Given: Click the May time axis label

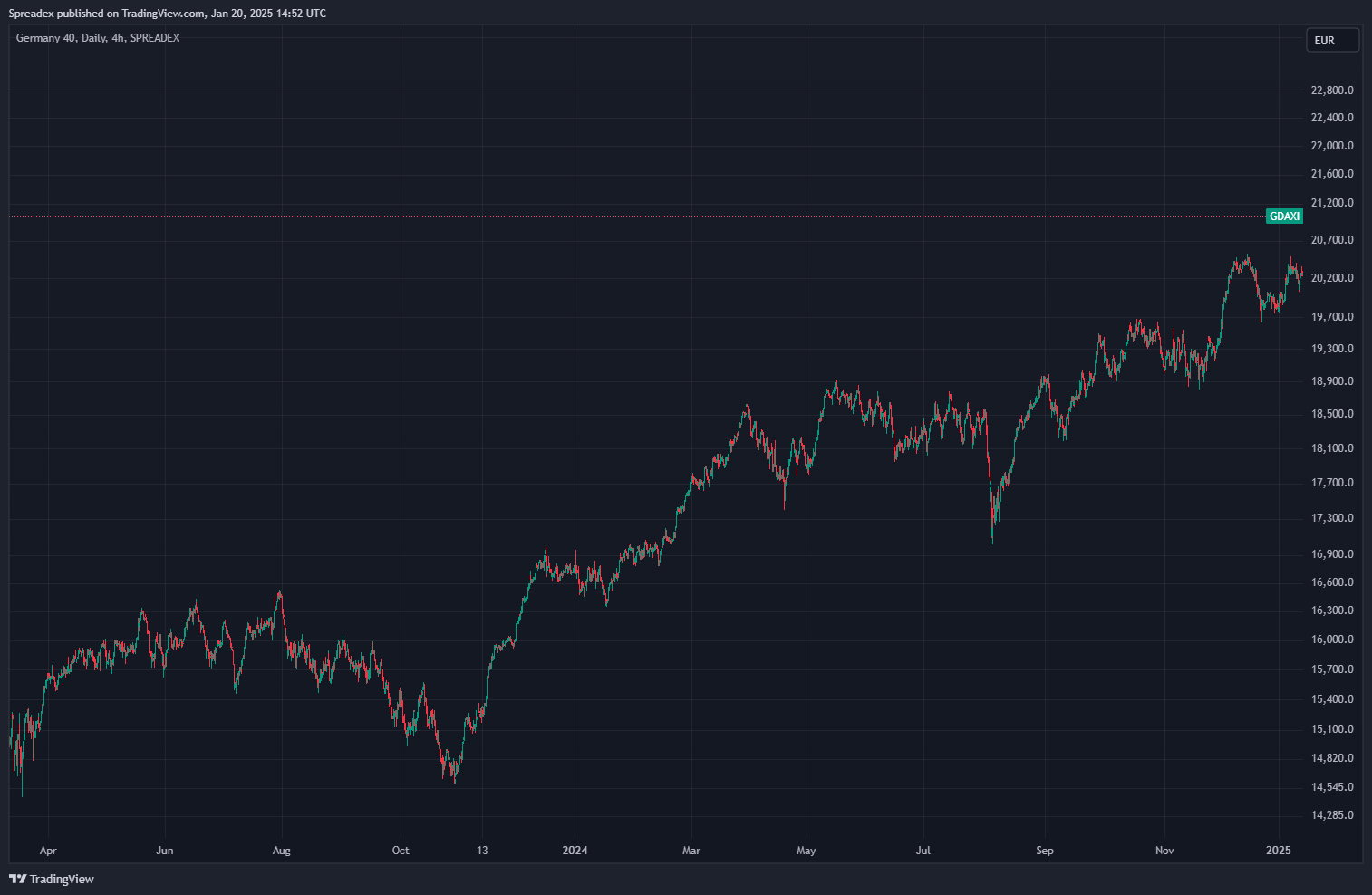Looking at the screenshot, I should coord(806,851).
